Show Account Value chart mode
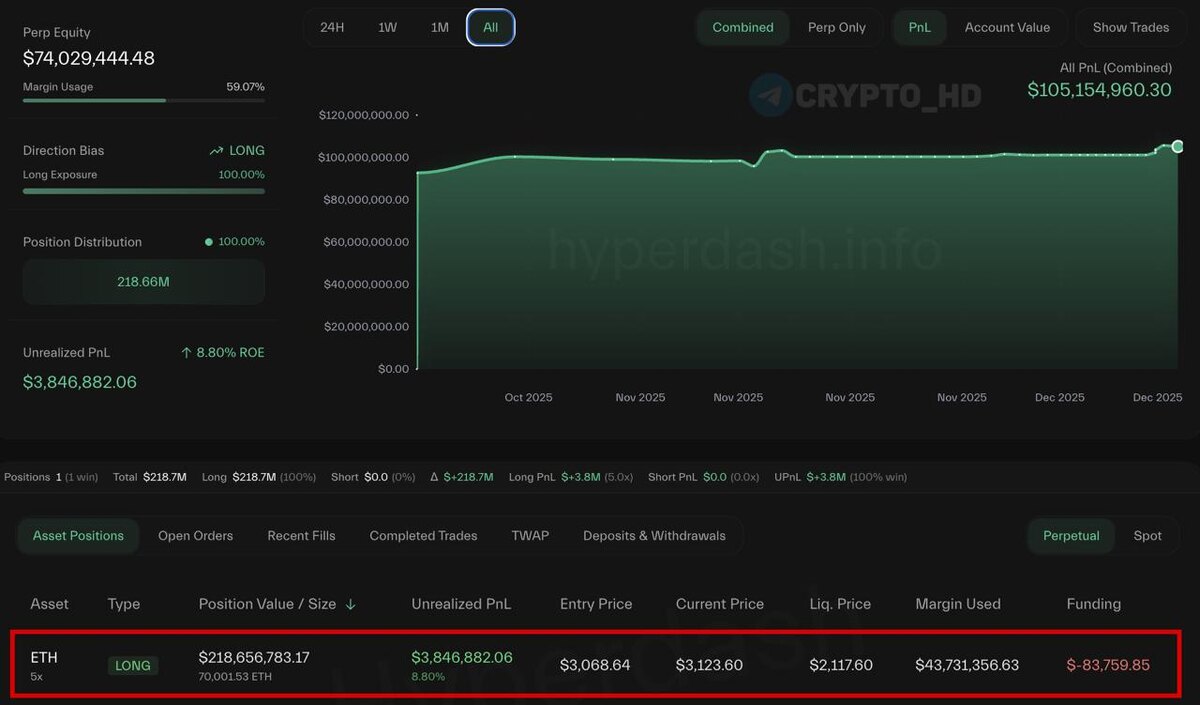The width and height of the screenshot is (1200, 705). click(x=1007, y=28)
